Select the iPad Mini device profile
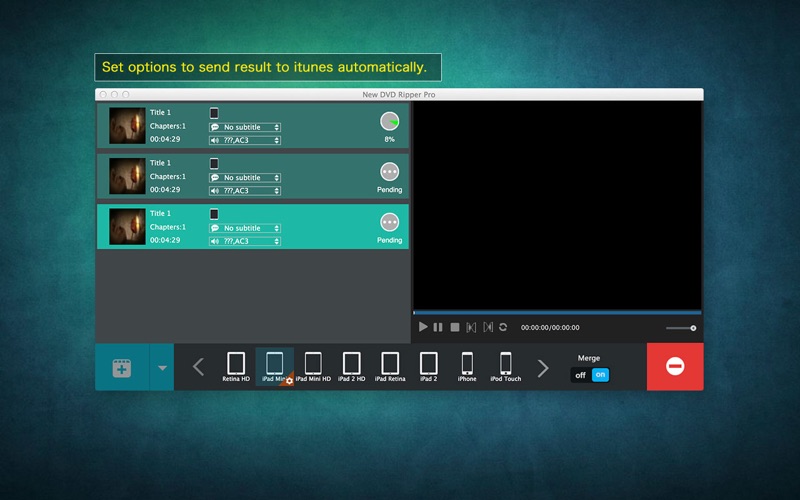The height and width of the screenshot is (500, 800). [x=274, y=367]
